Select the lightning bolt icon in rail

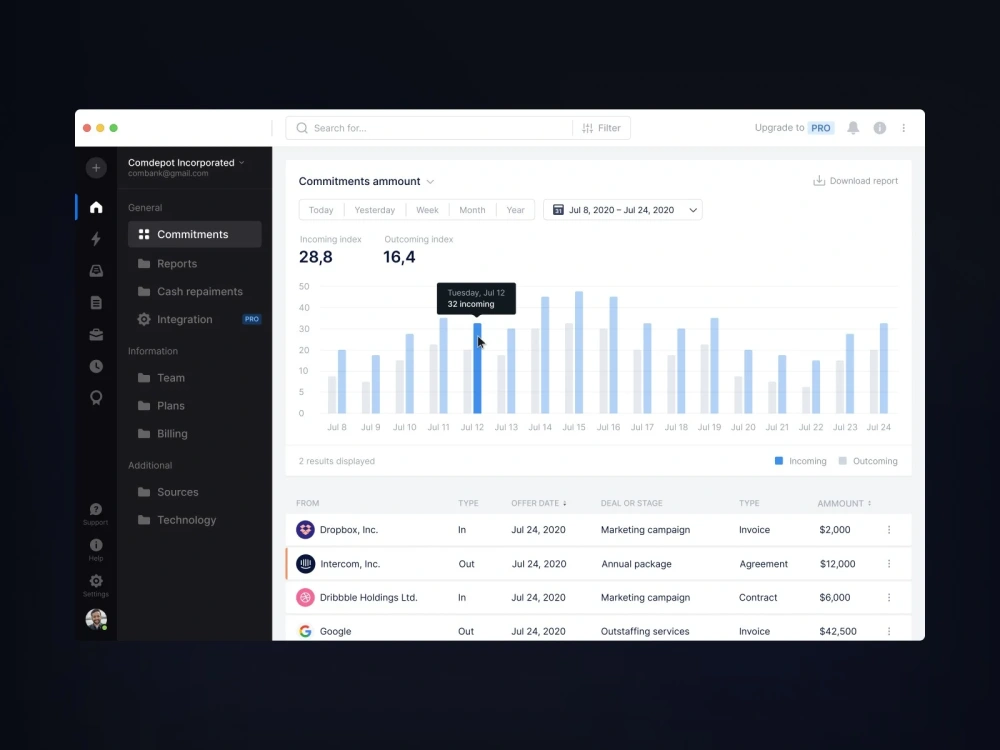(96, 239)
